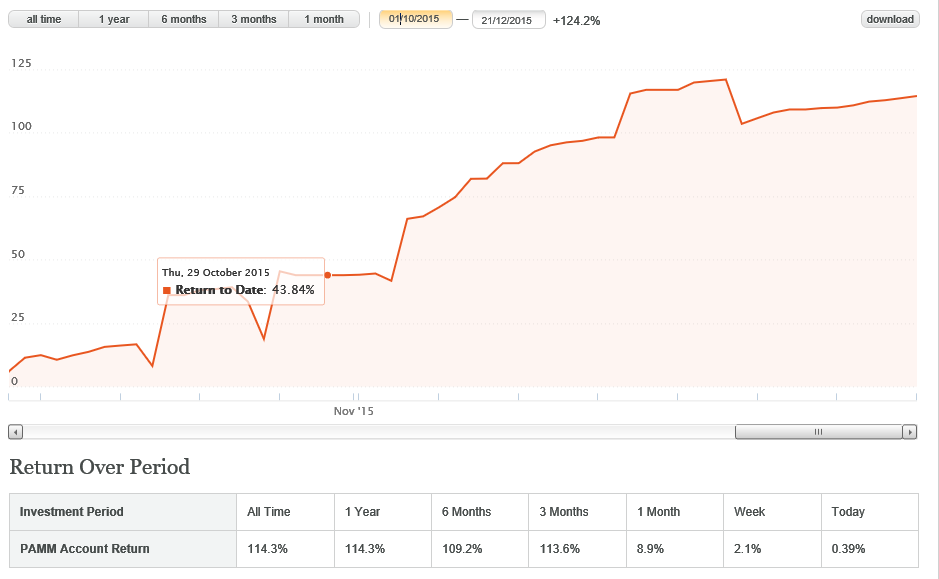Screen dimensions: 939x579
Task: Click the highlighted data point on 29 October
Action: pyautogui.click(x=328, y=275)
